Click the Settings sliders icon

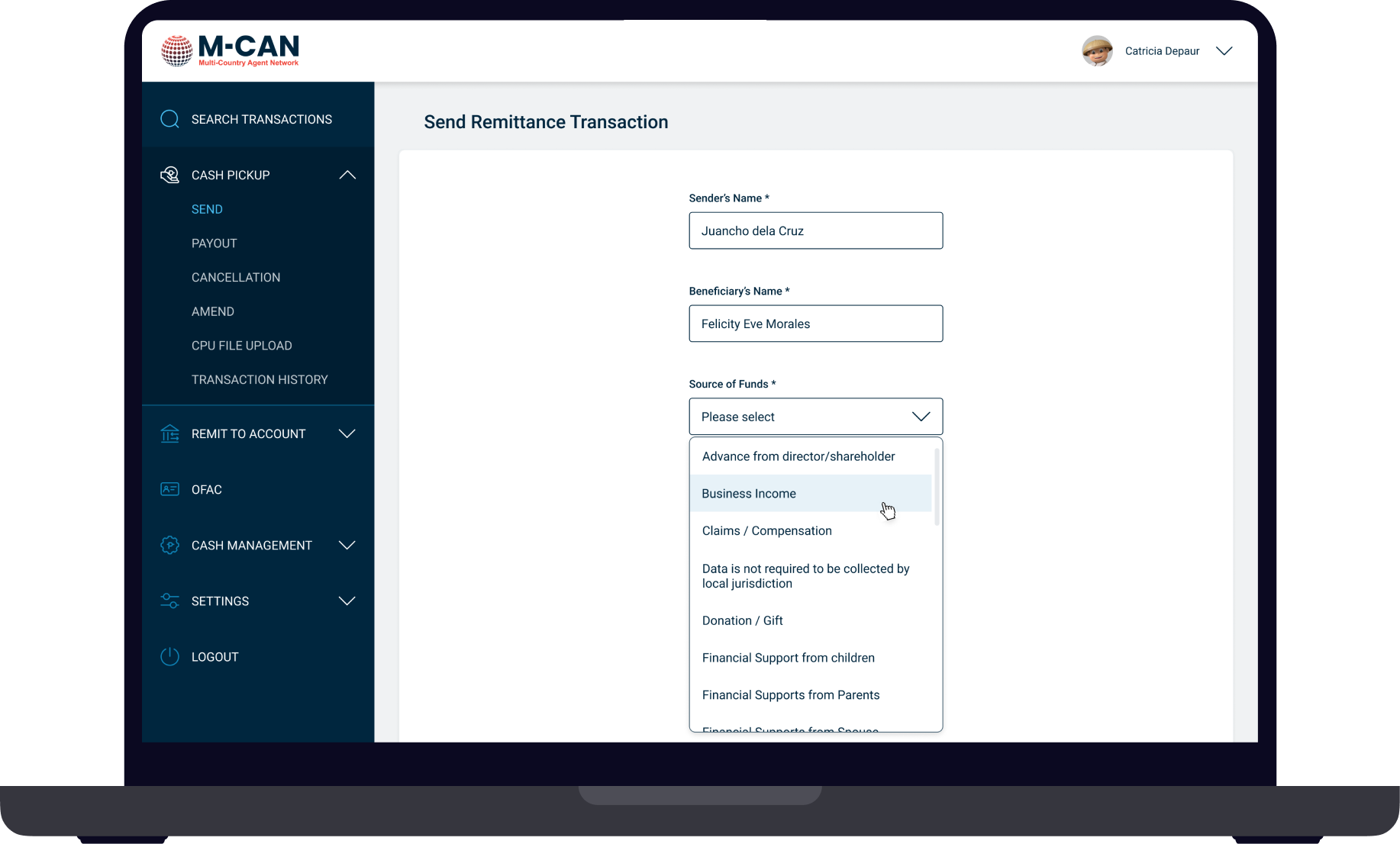(x=169, y=601)
